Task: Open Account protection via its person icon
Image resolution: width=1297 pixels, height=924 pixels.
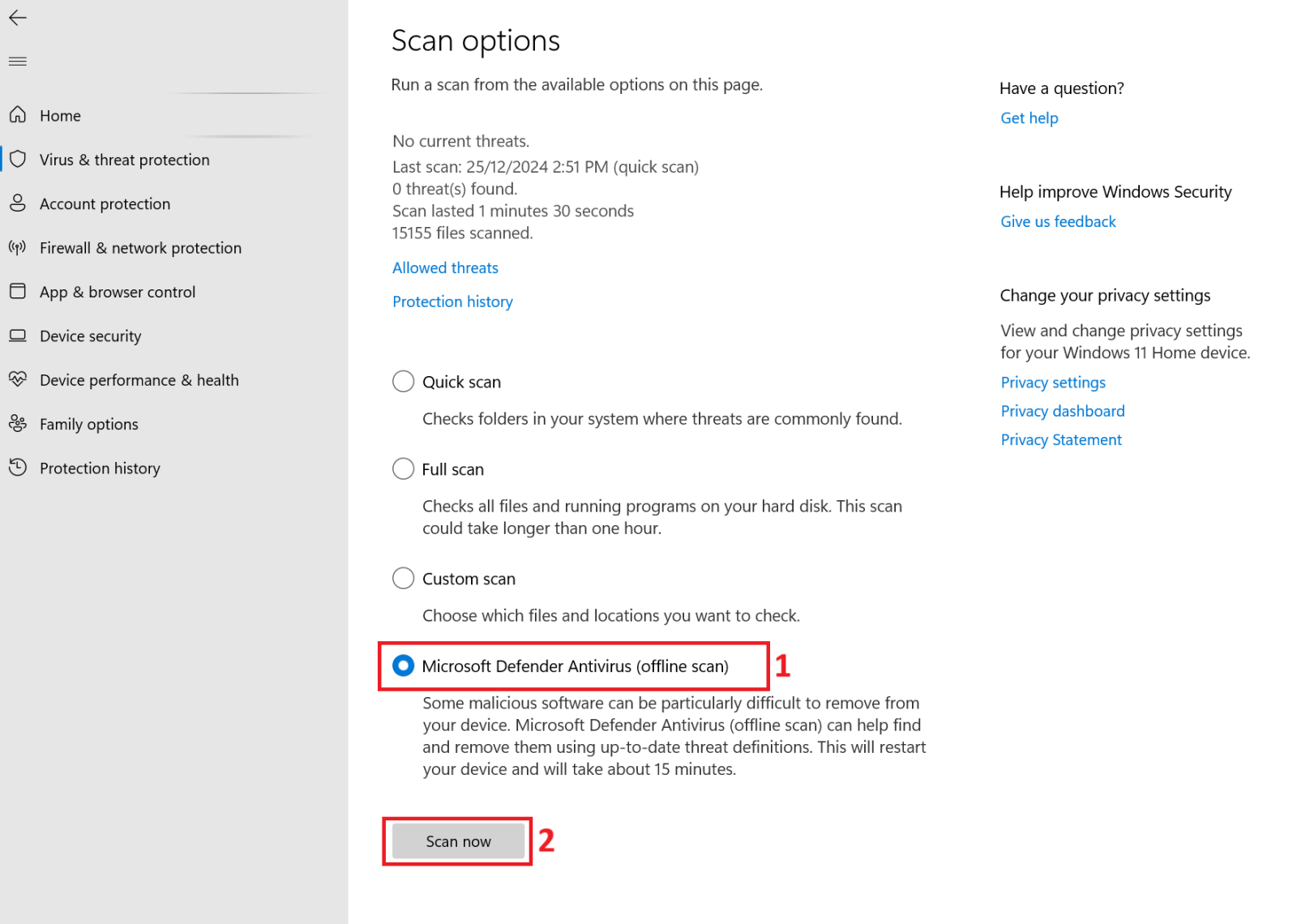Action: coord(18,203)
